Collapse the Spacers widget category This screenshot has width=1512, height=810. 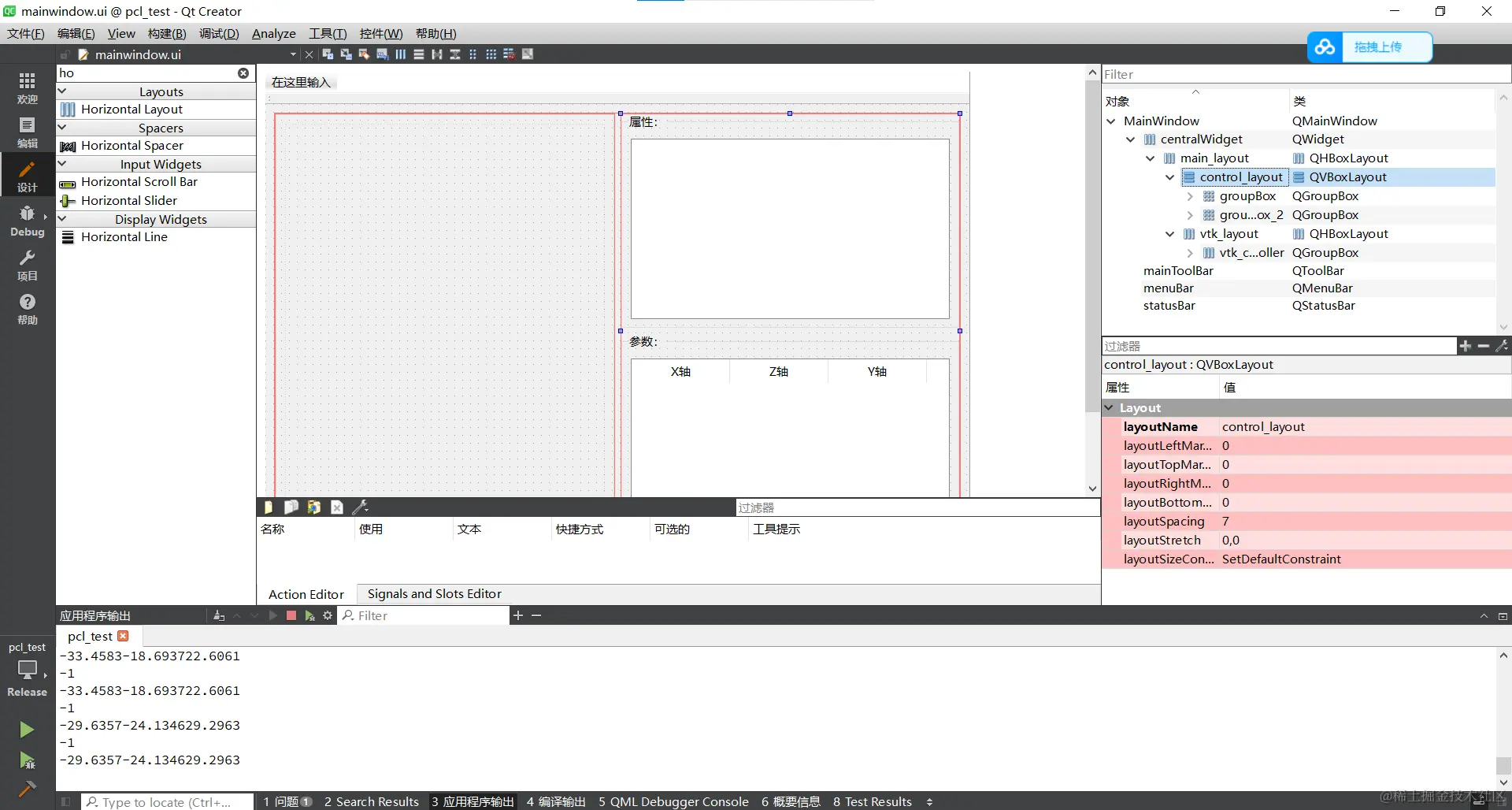coord(62,128)
